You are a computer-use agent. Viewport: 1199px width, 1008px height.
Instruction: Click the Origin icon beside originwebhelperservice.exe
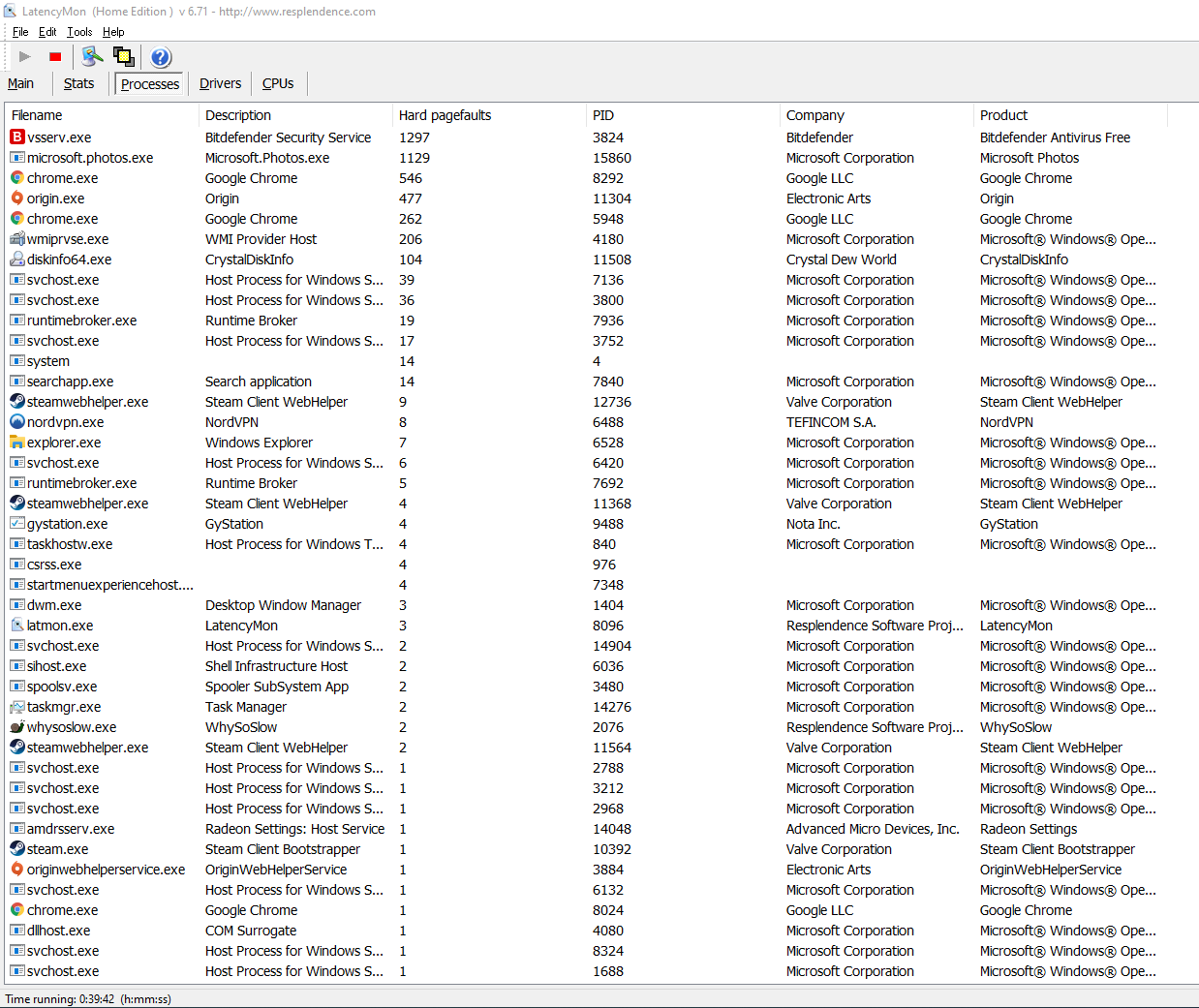pyautogui.click(x=17, y=870)
